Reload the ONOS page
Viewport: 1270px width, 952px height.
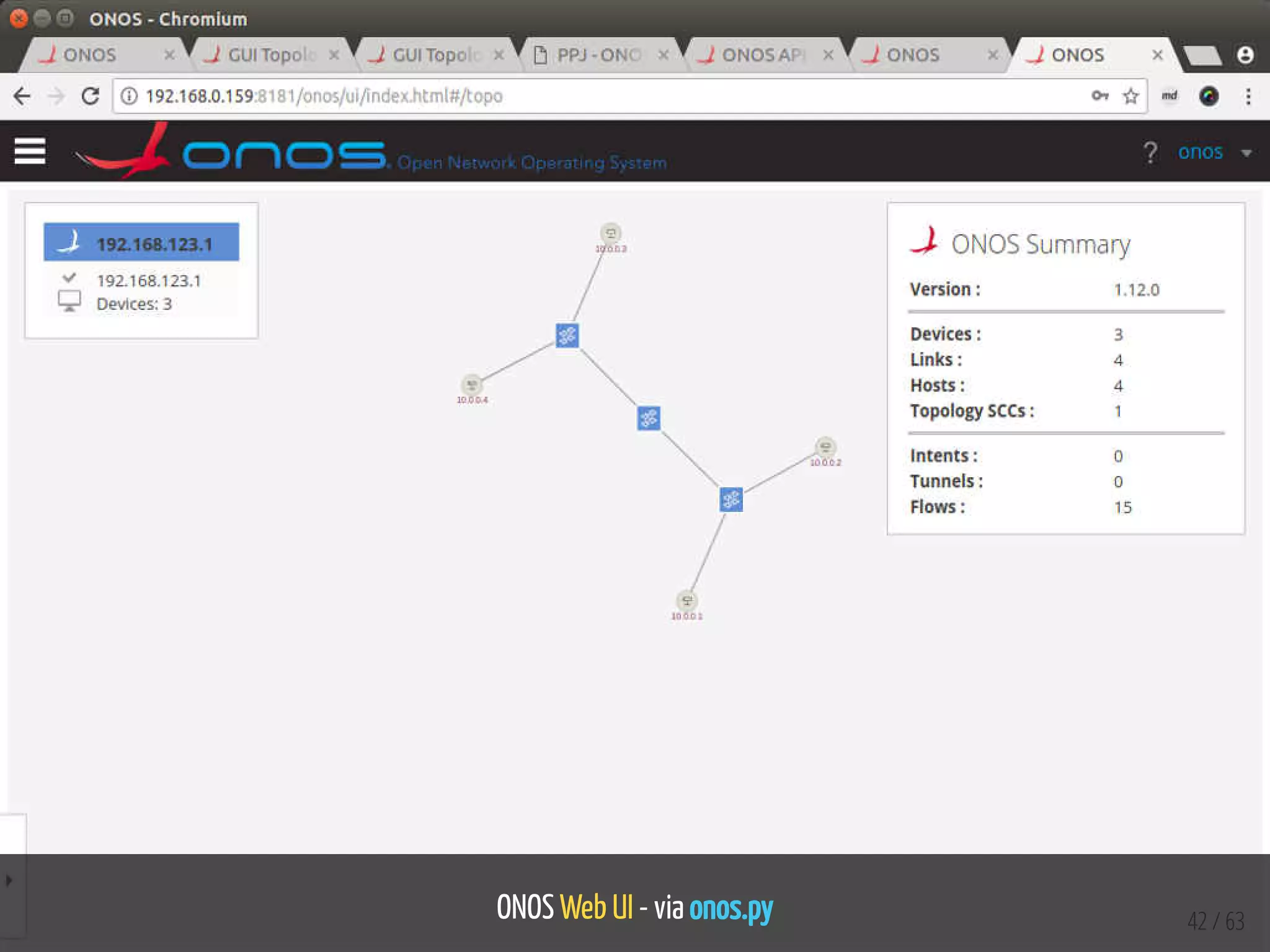coord(91,96)
